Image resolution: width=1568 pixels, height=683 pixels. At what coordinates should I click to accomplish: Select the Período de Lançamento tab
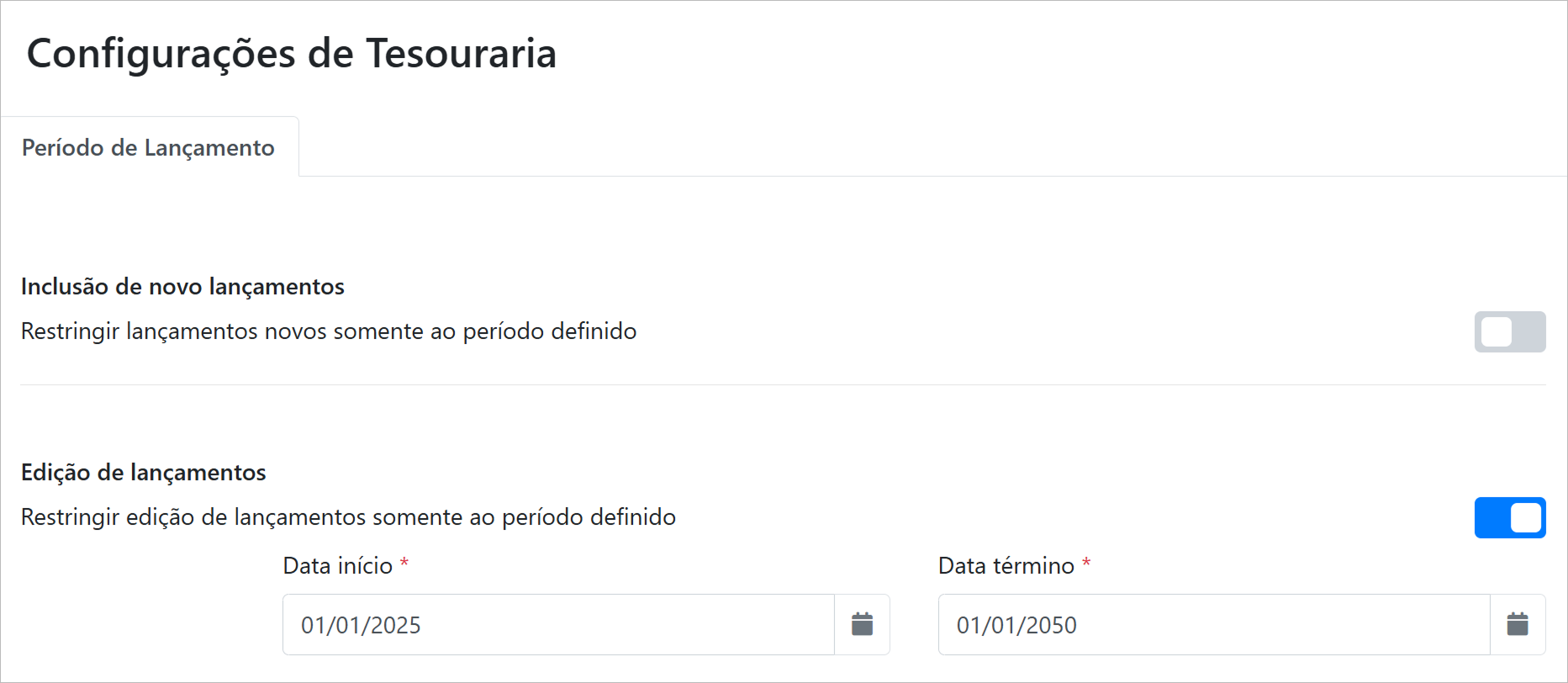[x=149, y=147]
